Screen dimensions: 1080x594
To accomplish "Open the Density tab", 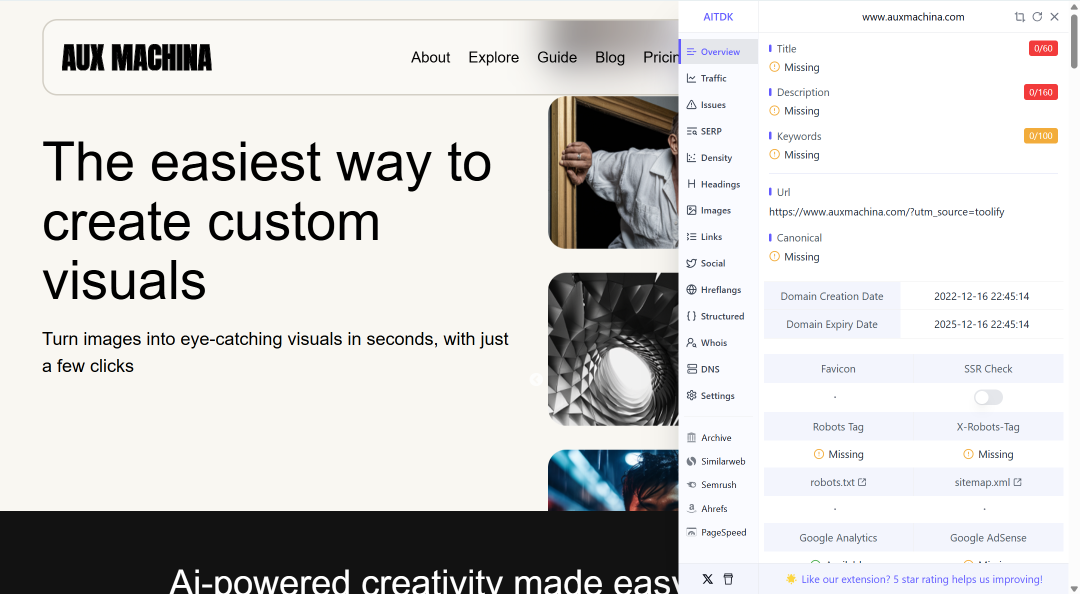I will [x=718, y=158].
